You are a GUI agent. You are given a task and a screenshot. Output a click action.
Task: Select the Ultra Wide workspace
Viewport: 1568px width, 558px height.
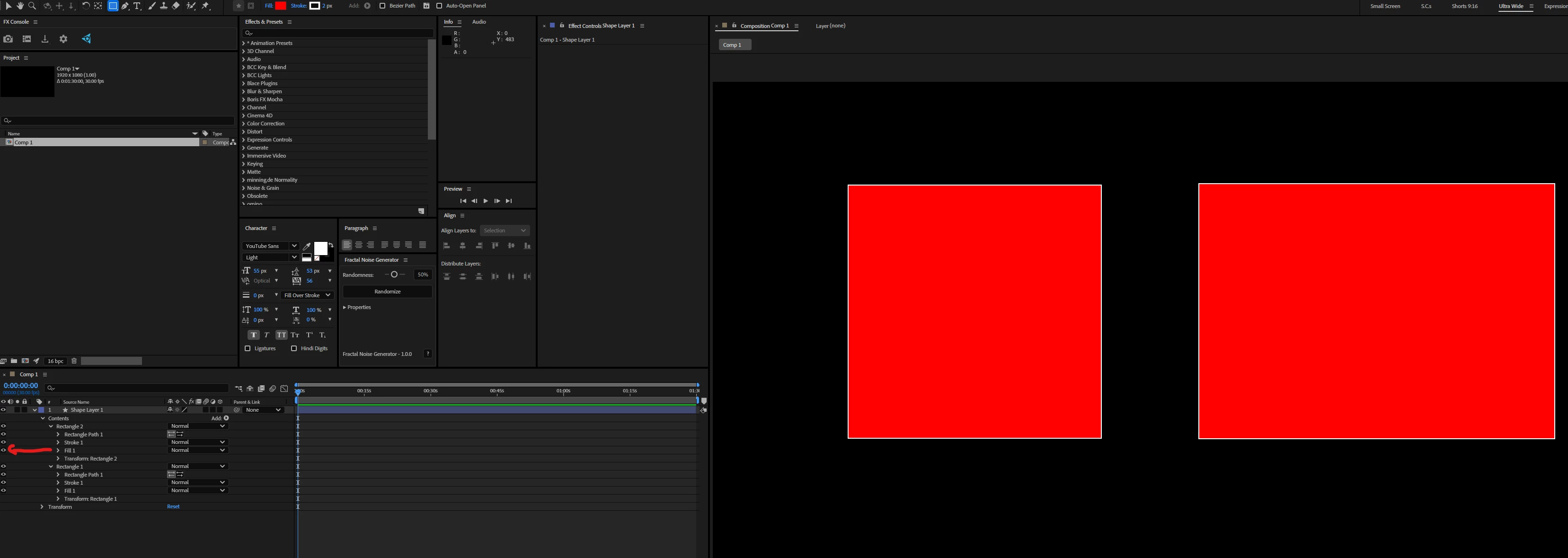click(1510, 6)
